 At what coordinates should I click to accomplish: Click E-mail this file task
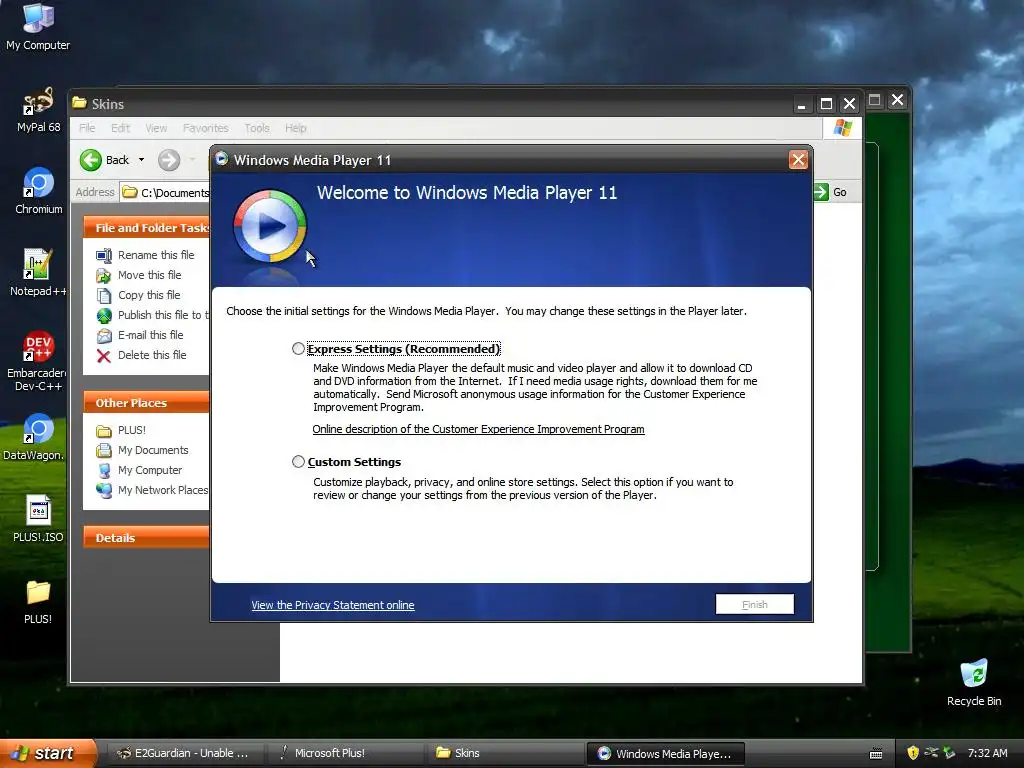coord(150,335)
